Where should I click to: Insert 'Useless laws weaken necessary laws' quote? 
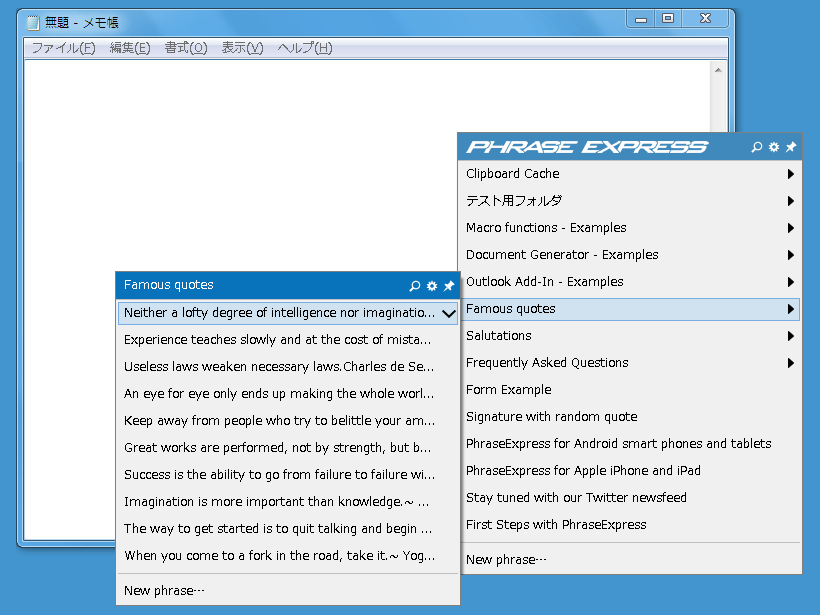click(x=288, y=367)
